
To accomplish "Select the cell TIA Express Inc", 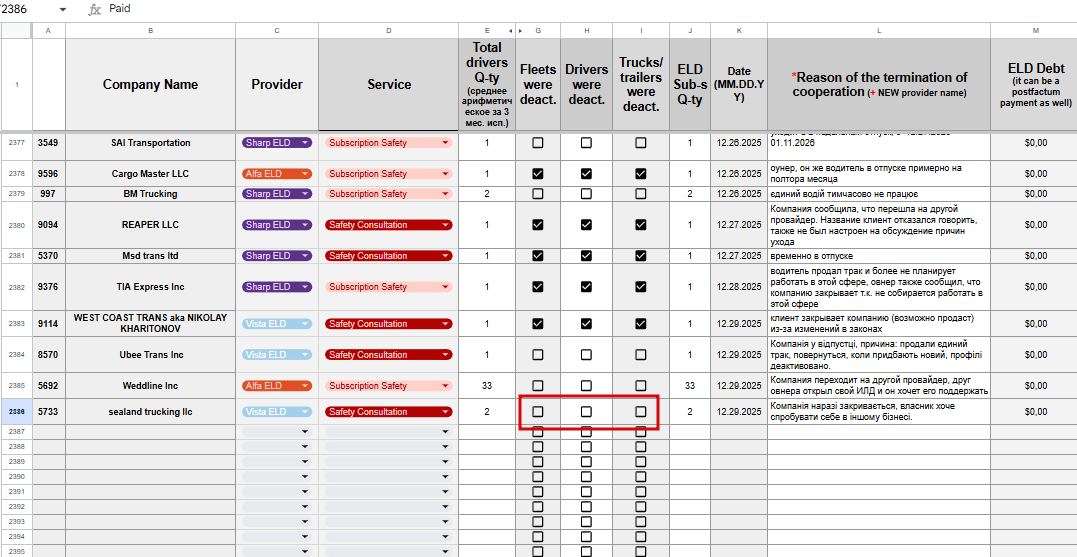I will pyautogui.click(x=150, y=286).
